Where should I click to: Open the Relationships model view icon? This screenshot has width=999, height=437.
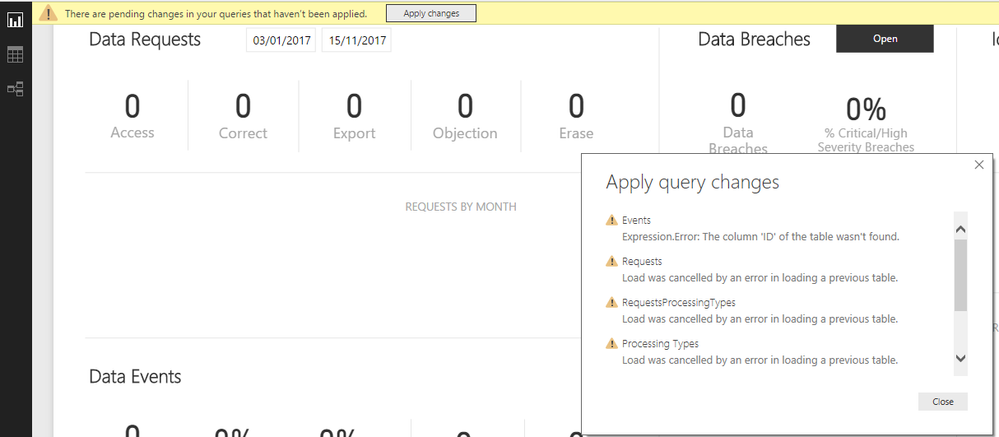(15, 89)
